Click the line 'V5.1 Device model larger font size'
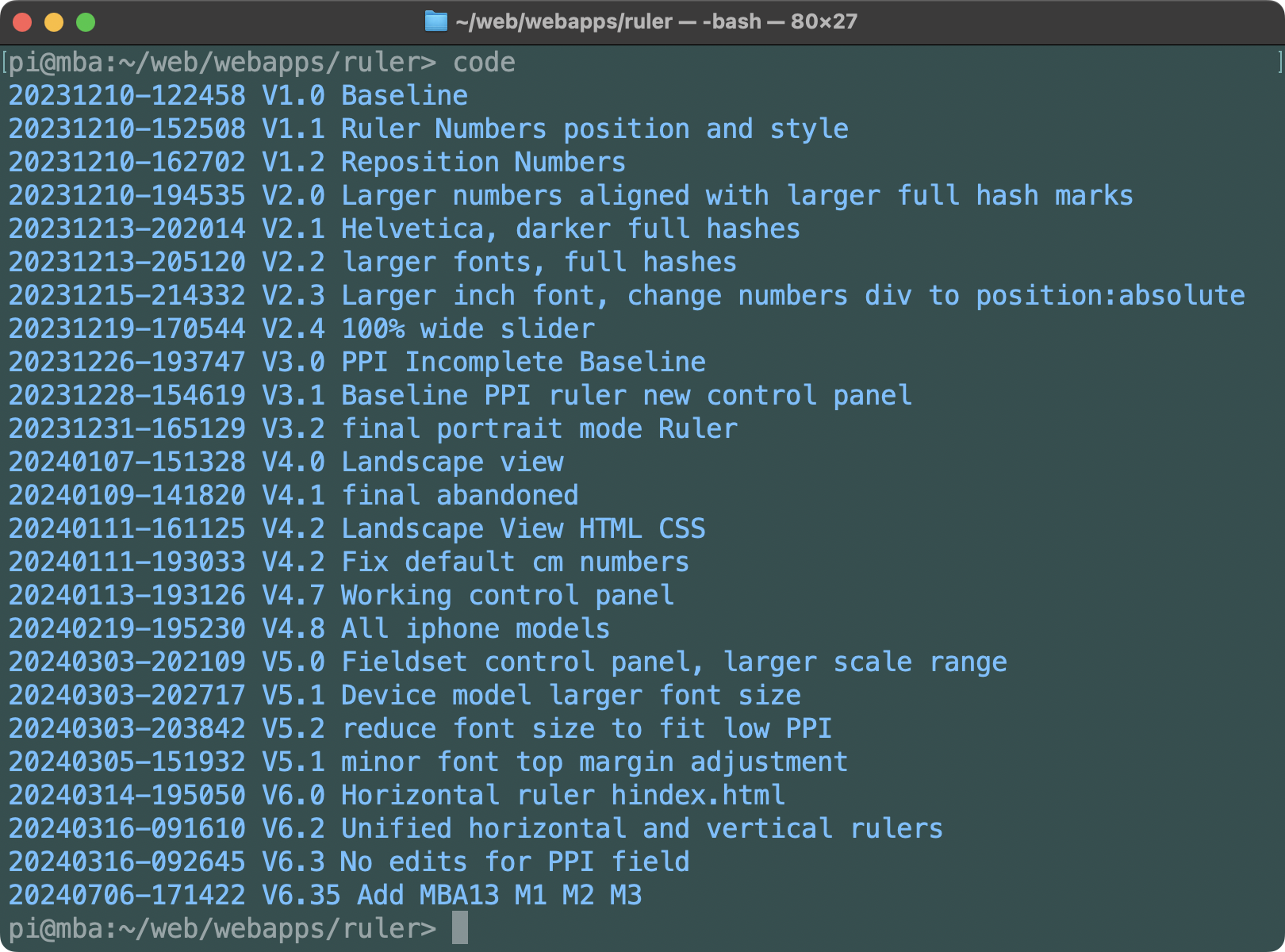Screen dimensions: 1285x952 point(531,695)
